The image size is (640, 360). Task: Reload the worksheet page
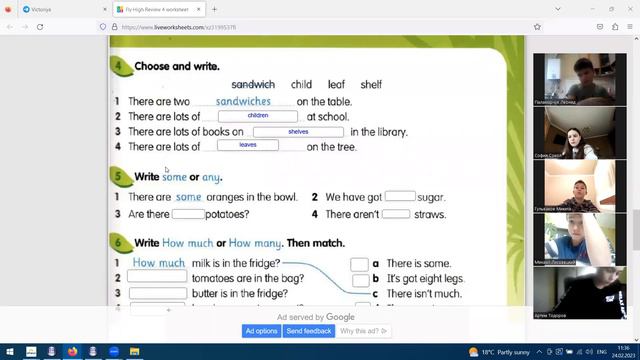[40, 27]
